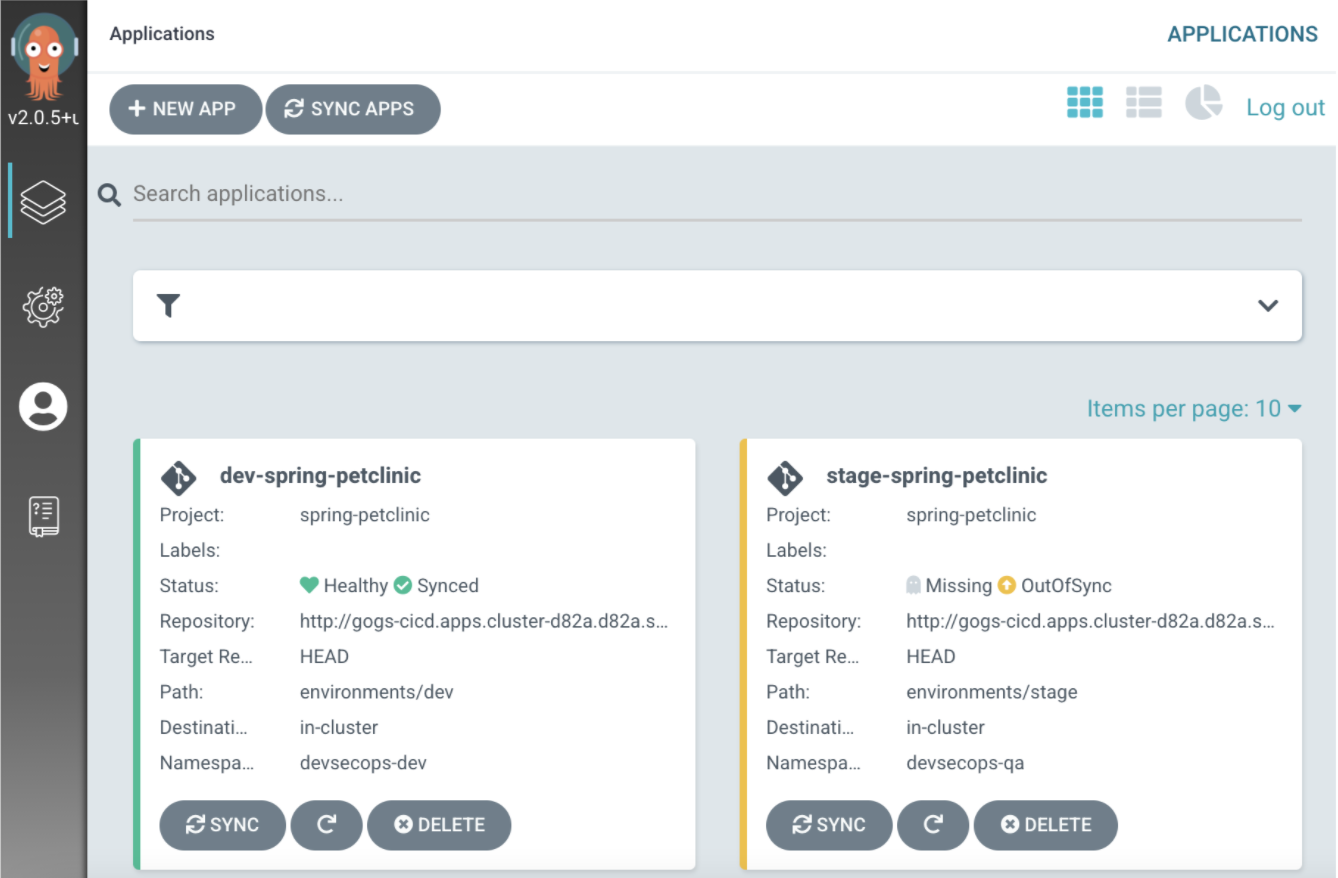Delete the stage-spring-petclinic application

[x=1046, y=824]
